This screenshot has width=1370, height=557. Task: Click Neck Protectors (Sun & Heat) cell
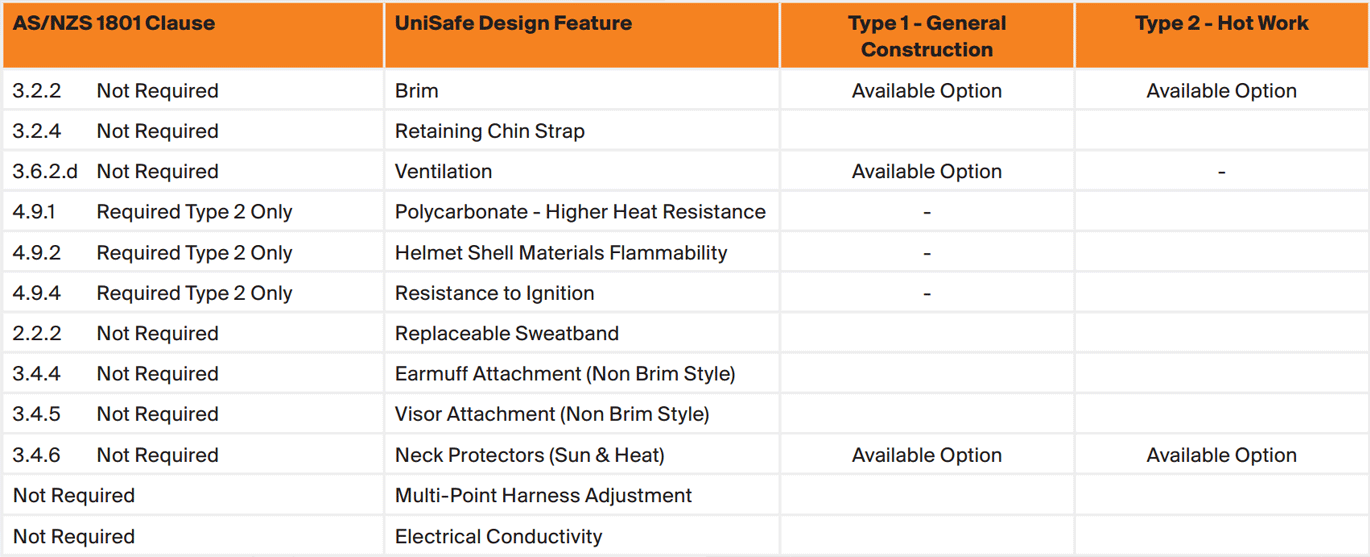582,455
